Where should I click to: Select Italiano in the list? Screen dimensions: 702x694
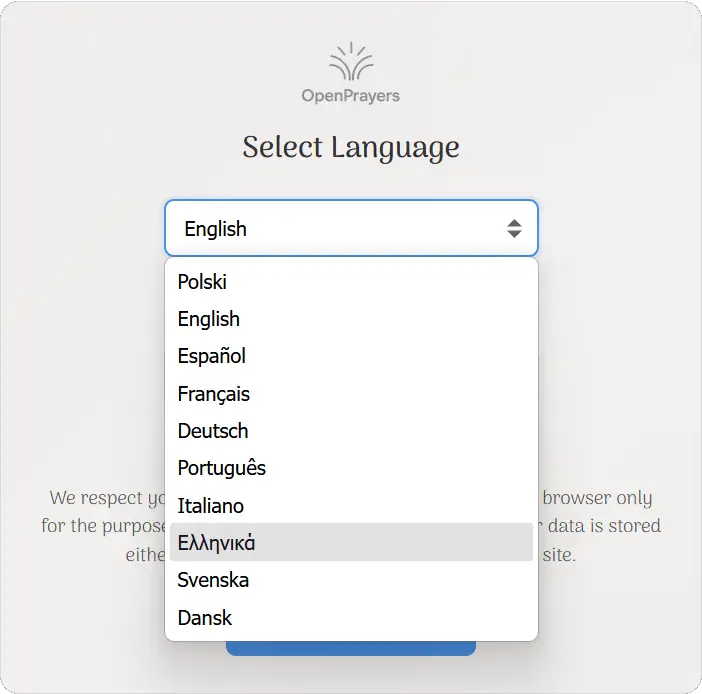[x=211, y=506]
